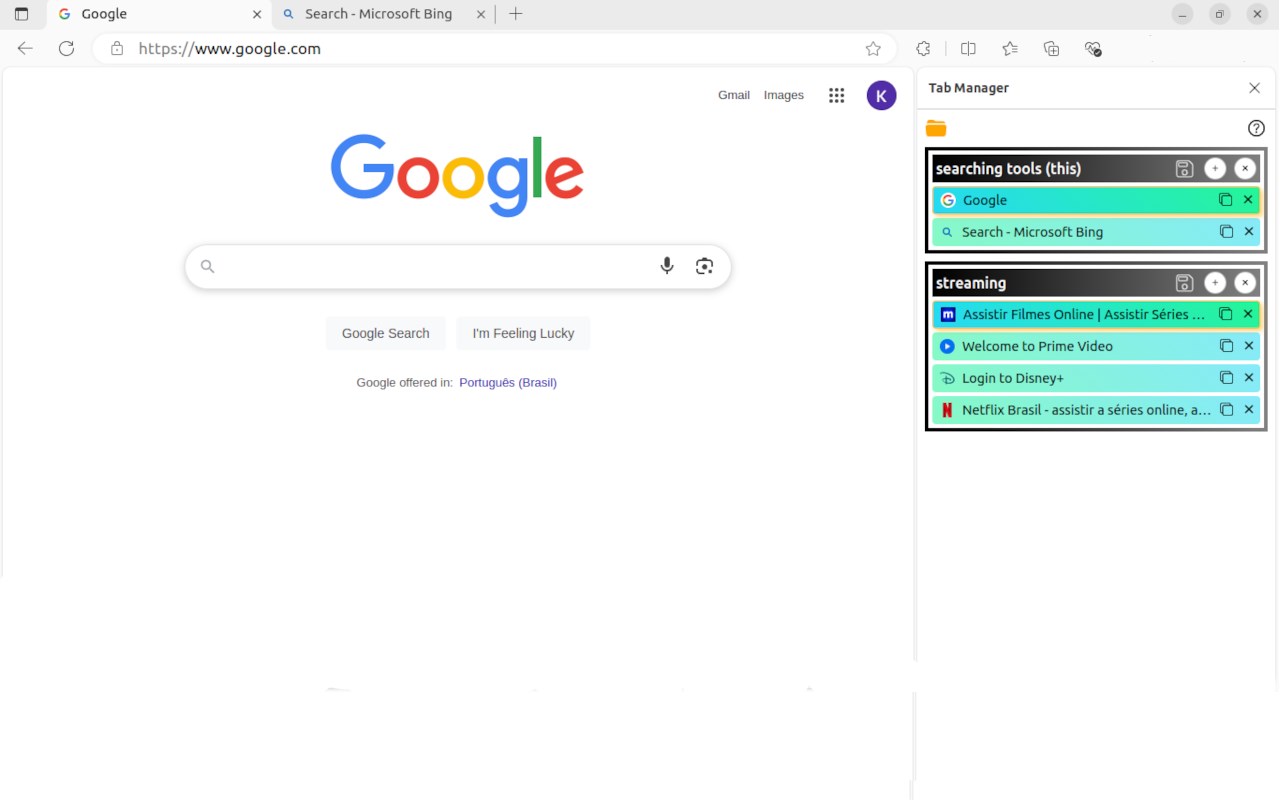This screenshot has height=800, width=1280.
Task: Open the Extensions puzzle icon
Action: [x=923, y=48]
